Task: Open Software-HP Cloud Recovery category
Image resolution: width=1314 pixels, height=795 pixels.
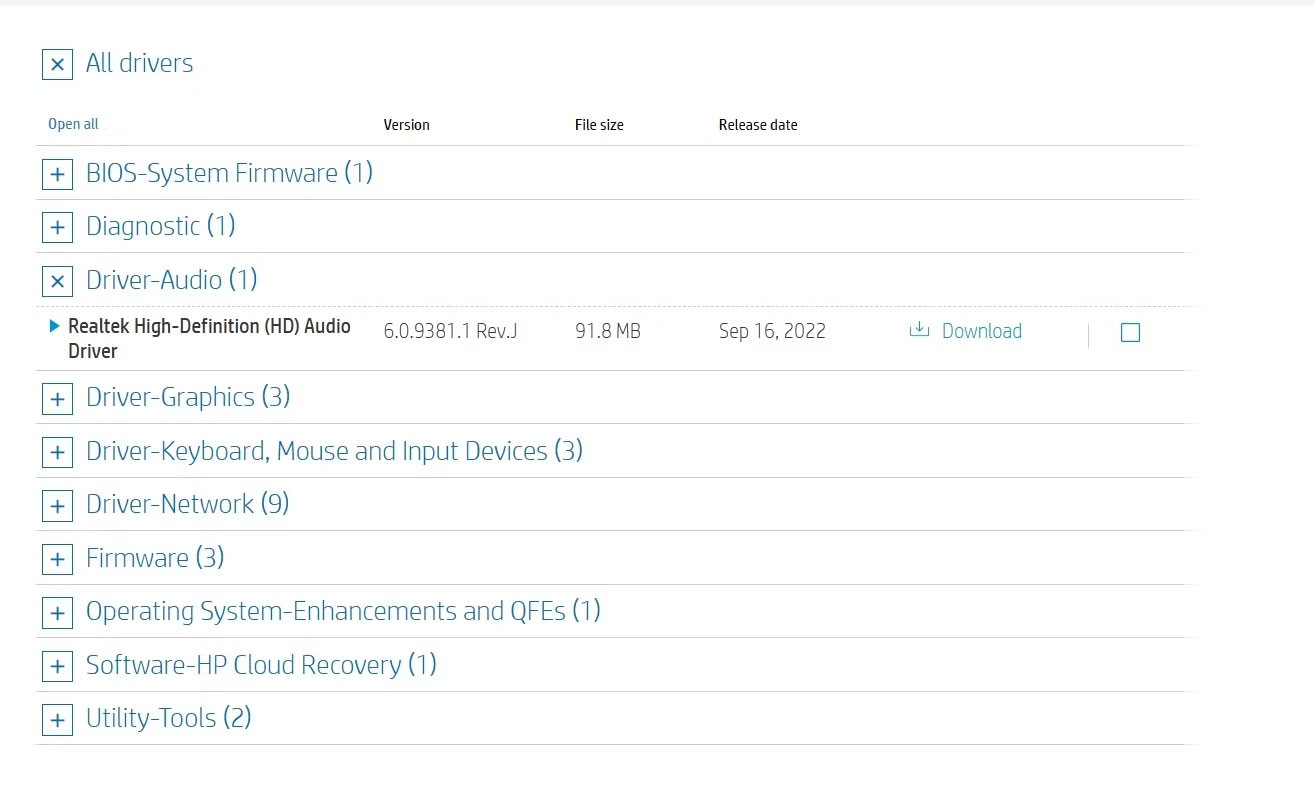Action: [260, 665]
